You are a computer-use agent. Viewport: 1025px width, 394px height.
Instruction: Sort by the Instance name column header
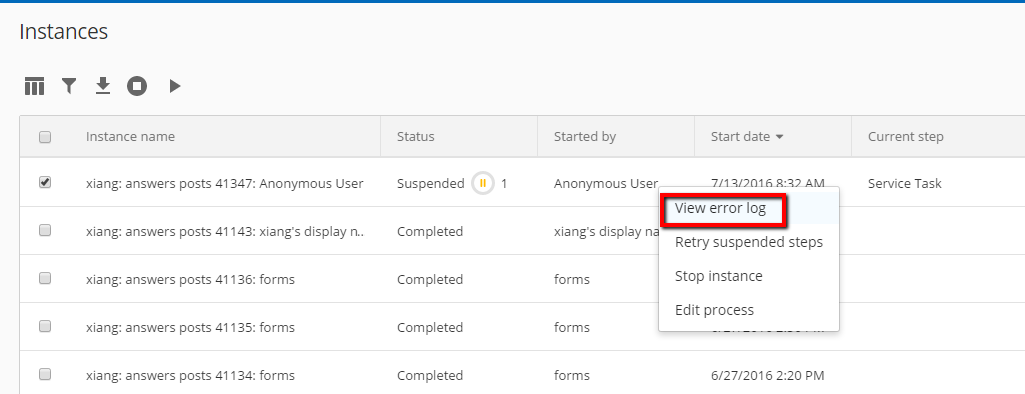point(130,137)
